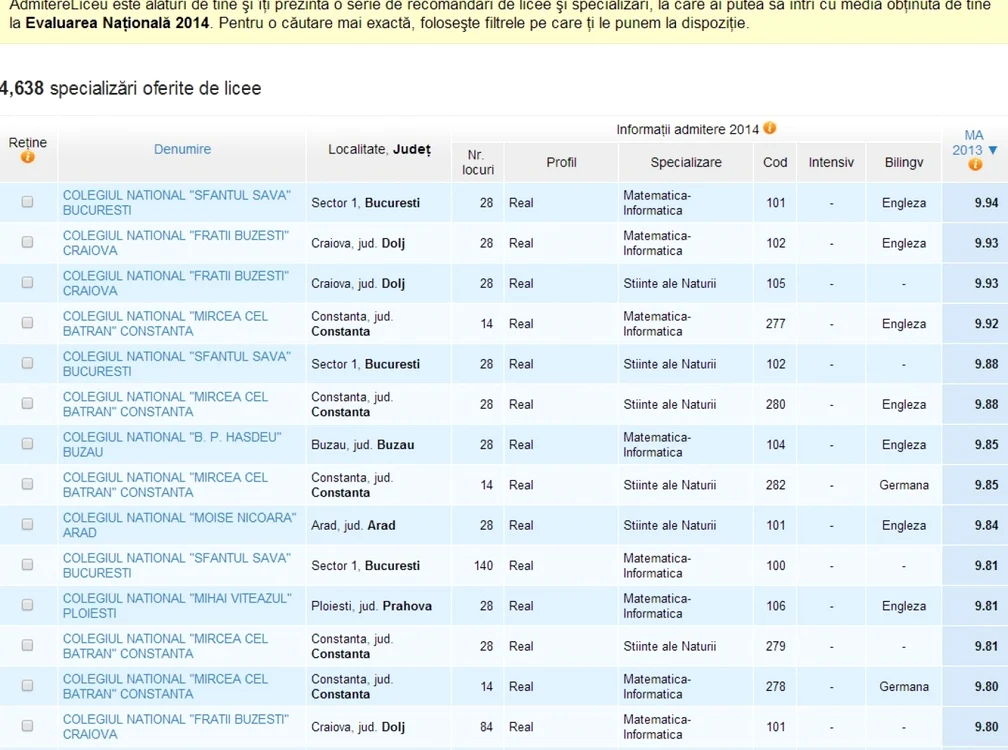Check the Sfantul Sava Stiinte ale Naturii row, code 102
Image resolution: width=1008 pixels, height=750 pixels.
pyautogui.click(x=27, y=363)
